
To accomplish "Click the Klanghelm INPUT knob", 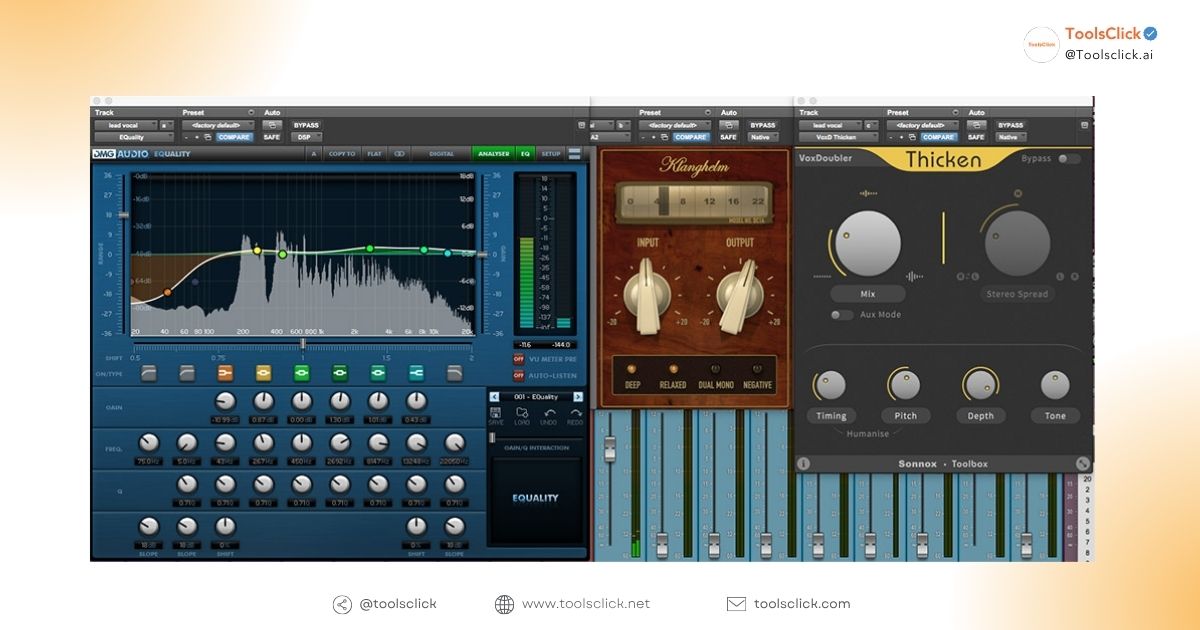I will click(x=647, y=297).
